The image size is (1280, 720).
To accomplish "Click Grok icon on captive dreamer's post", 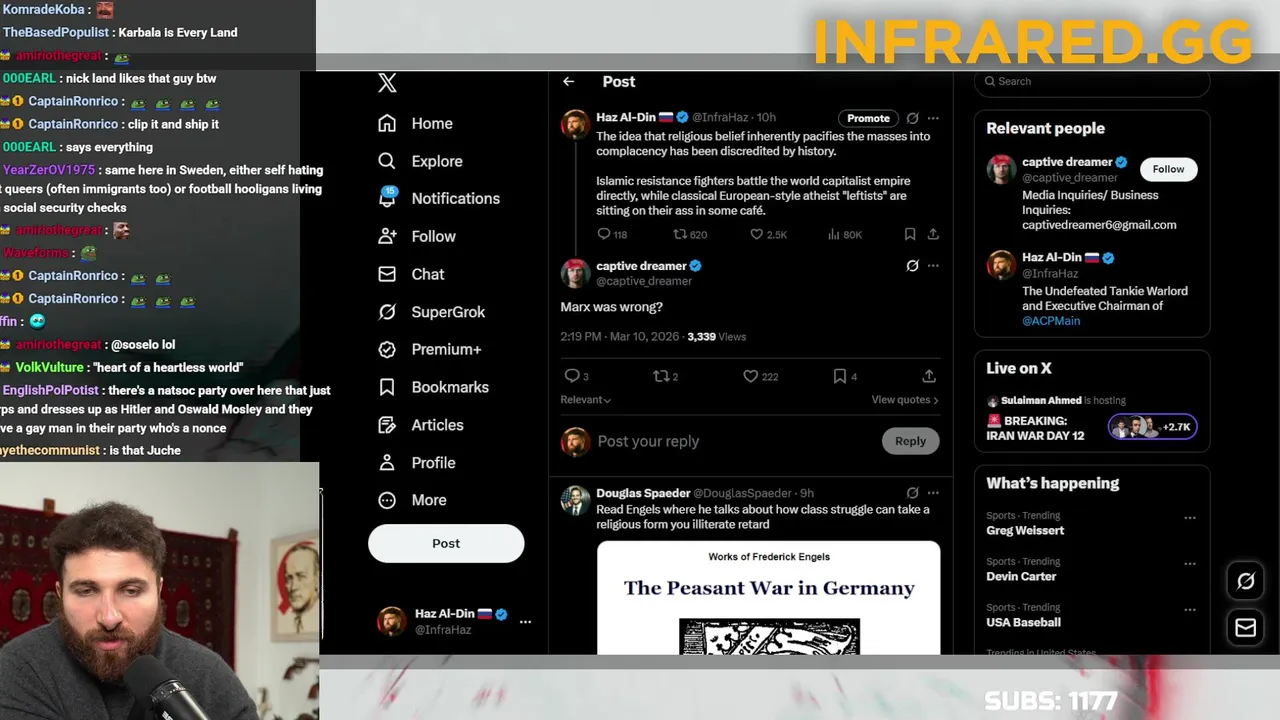I will click(x=912, y=266).
